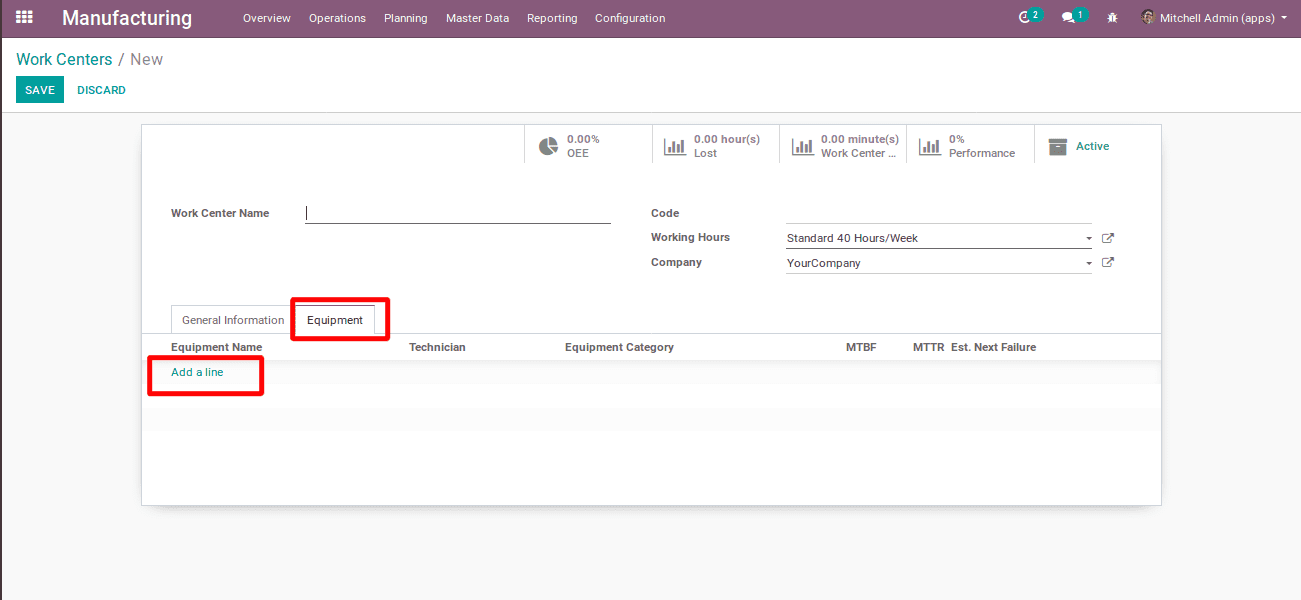Go back to Work Centers breadcrumb
The image size is (1301, 600).
[64, 59]
